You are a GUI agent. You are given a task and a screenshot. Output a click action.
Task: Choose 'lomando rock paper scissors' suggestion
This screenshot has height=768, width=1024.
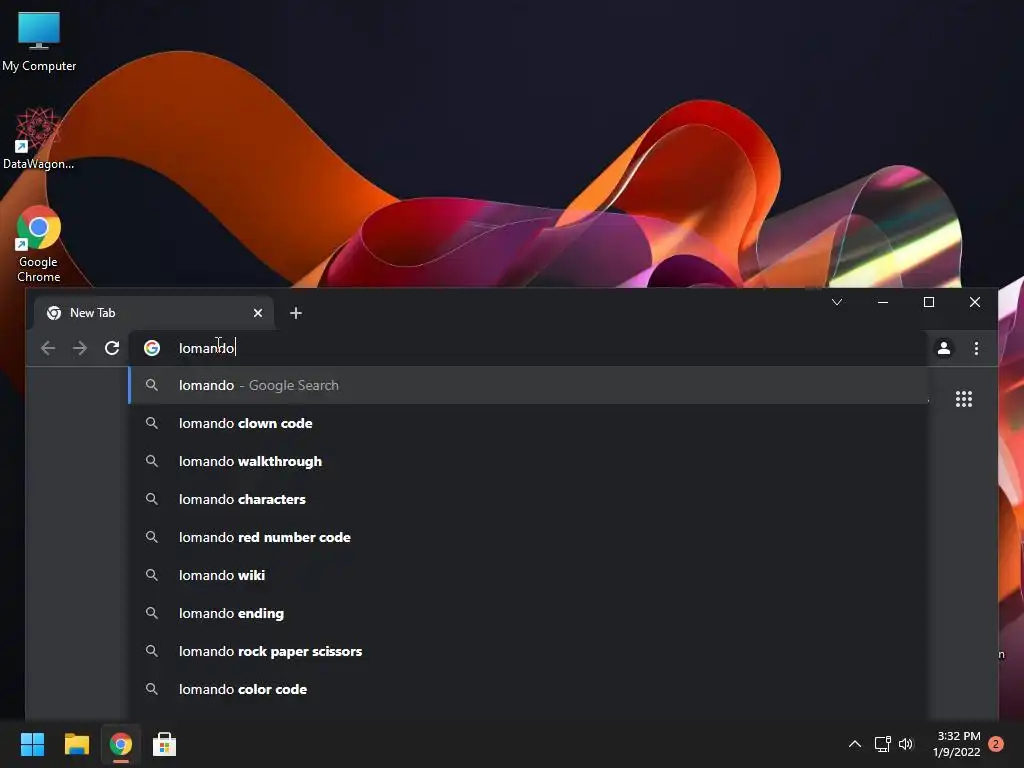point(528,651)
